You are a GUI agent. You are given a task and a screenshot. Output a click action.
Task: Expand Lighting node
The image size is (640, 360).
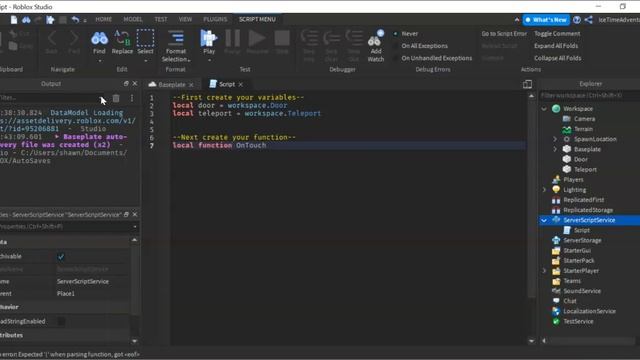coord(544,190)
